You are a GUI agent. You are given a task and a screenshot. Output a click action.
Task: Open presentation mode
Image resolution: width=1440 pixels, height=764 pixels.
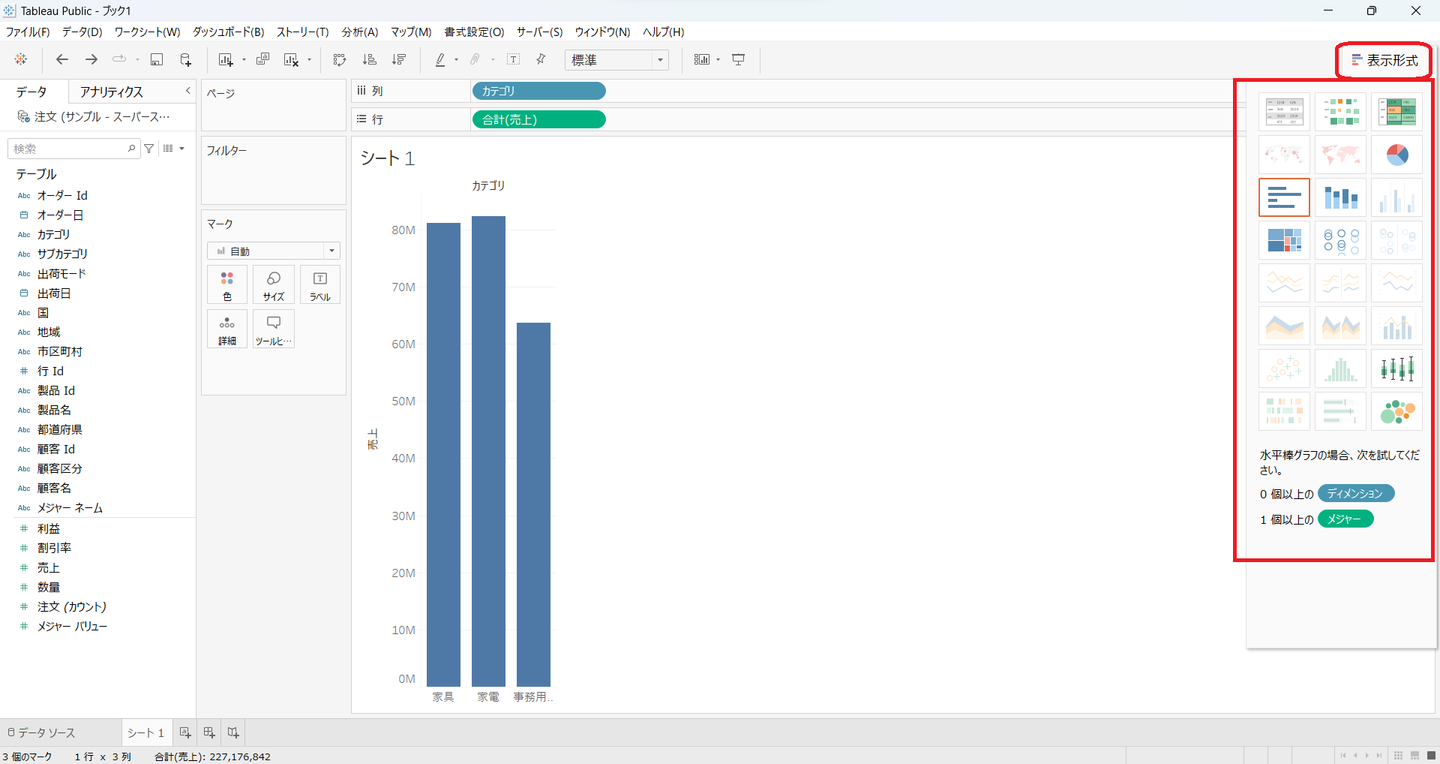click(x=739, y=60)
